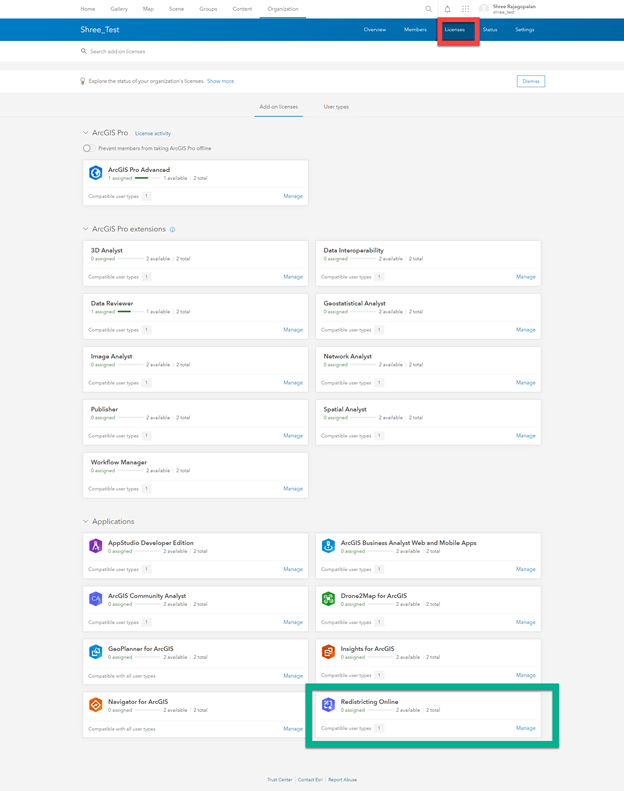
Task: Open Content in top menu
Action: (242, 9)
